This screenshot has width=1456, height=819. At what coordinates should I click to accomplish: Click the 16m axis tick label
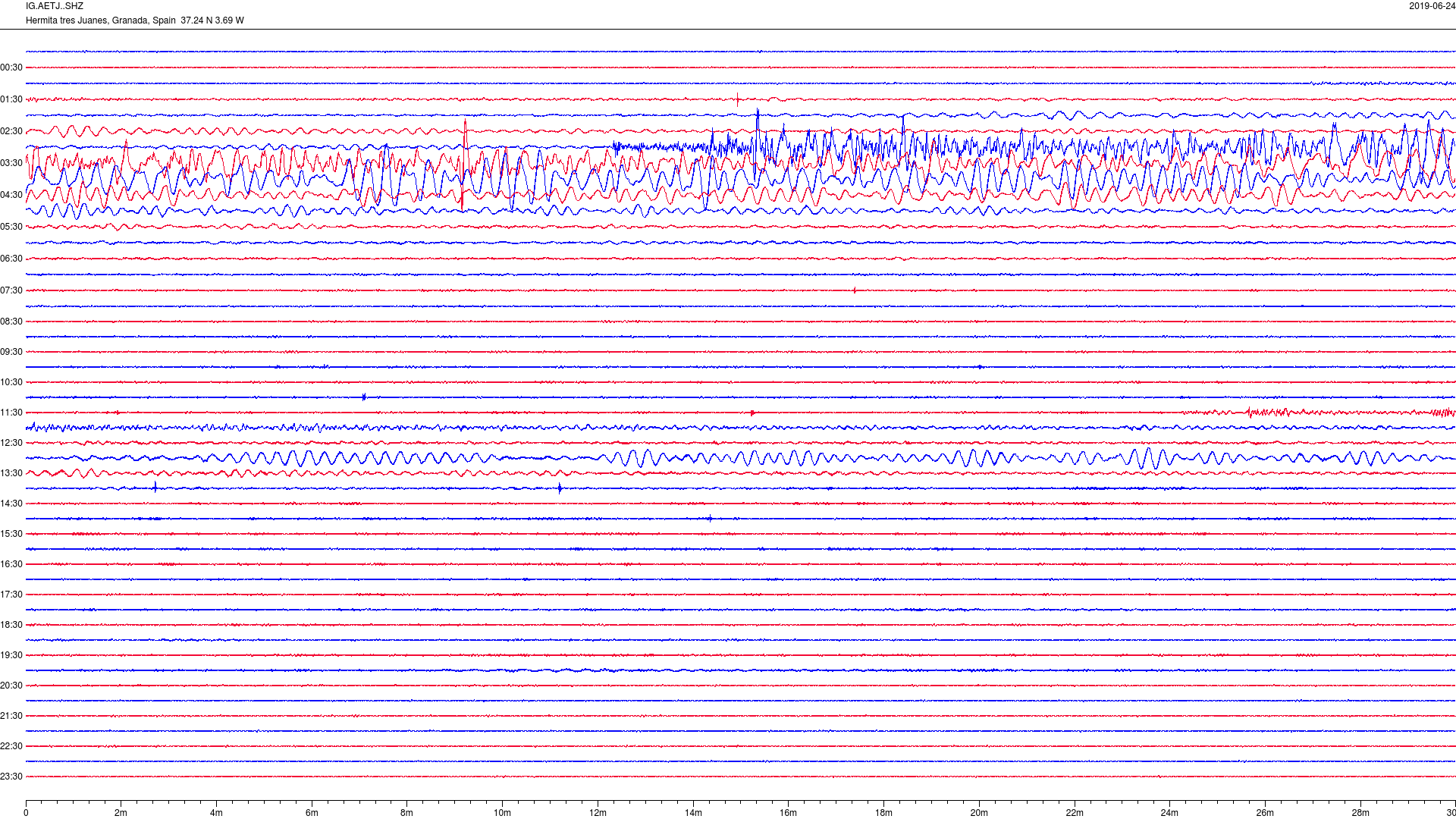pyautogui.click(x=788, y=813)
